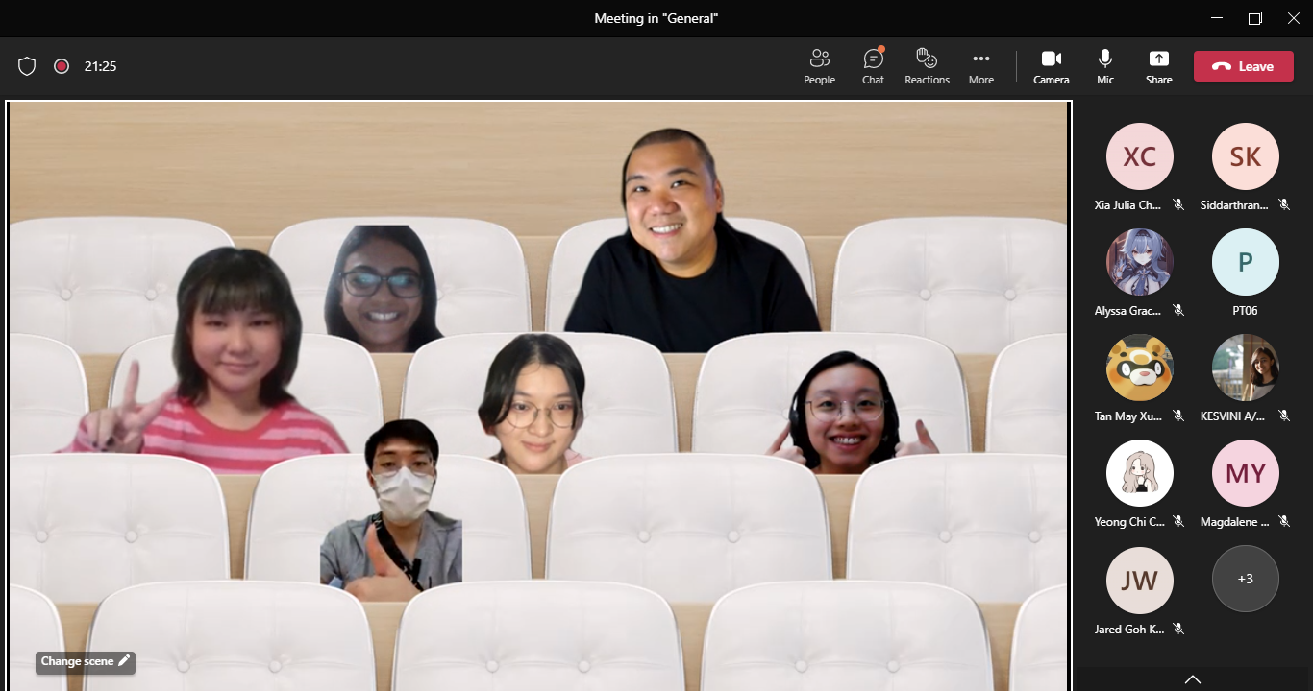Select the PT06 participant avatar
1313x691 pixels.
[x=1245, y=262]
